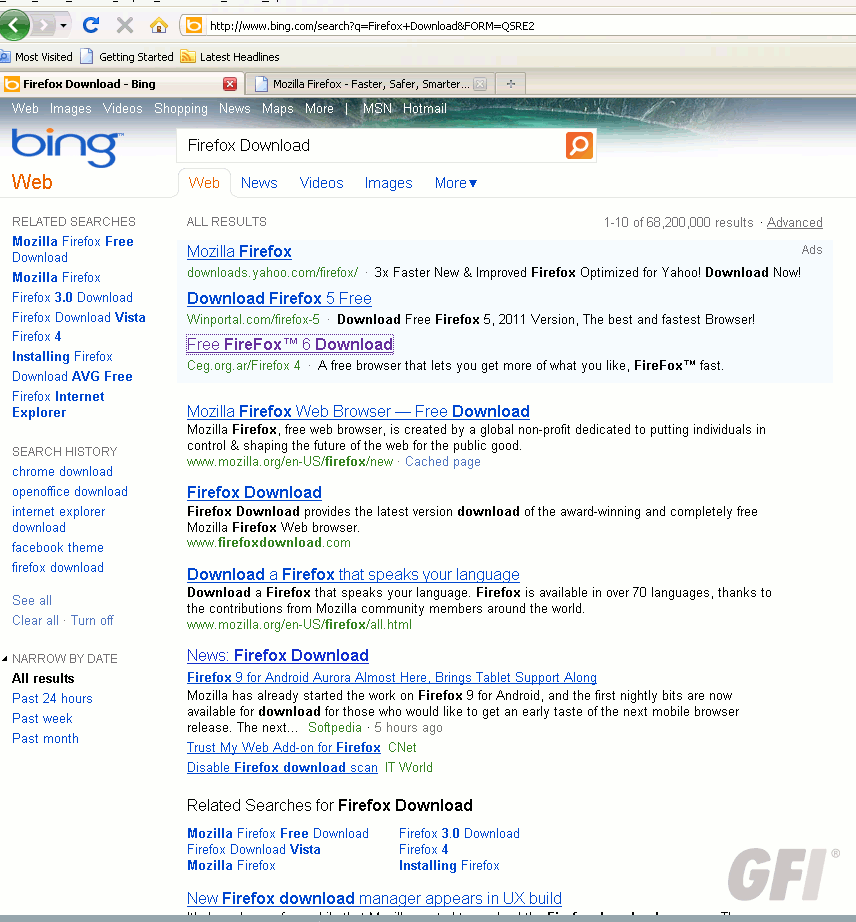Reload the page with the refresh icon
The width and height of the screenshot is (856, 922).
(x=91, y=25)
